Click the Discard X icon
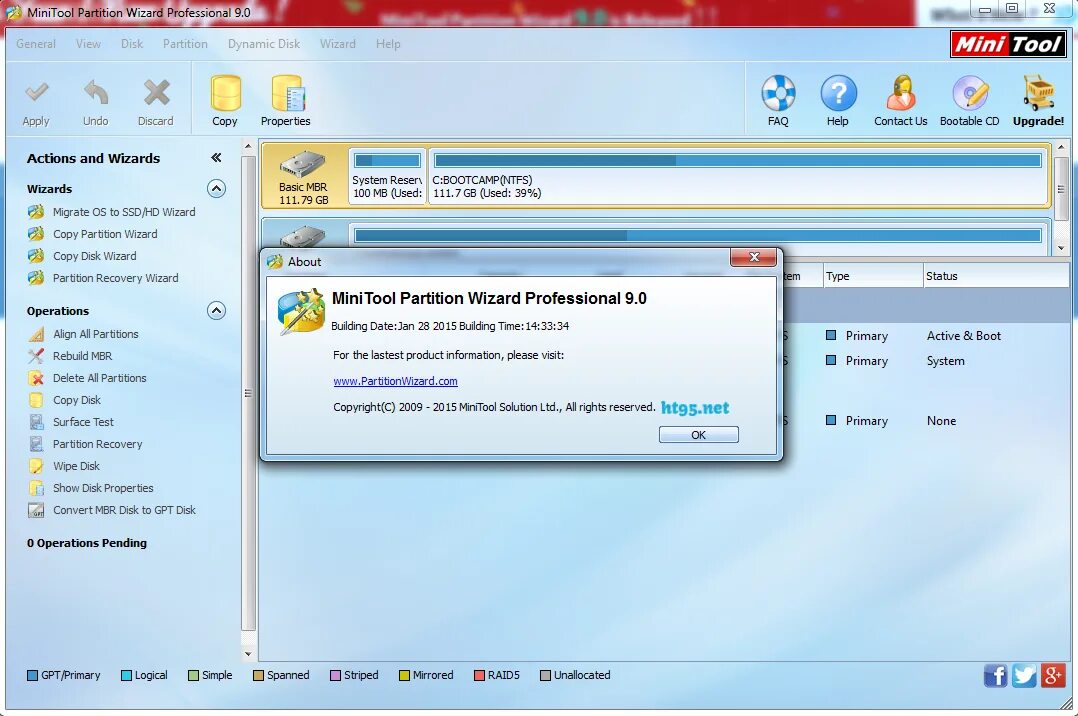1078x716 pixels. pyautogui.click(x=156, y=93)
